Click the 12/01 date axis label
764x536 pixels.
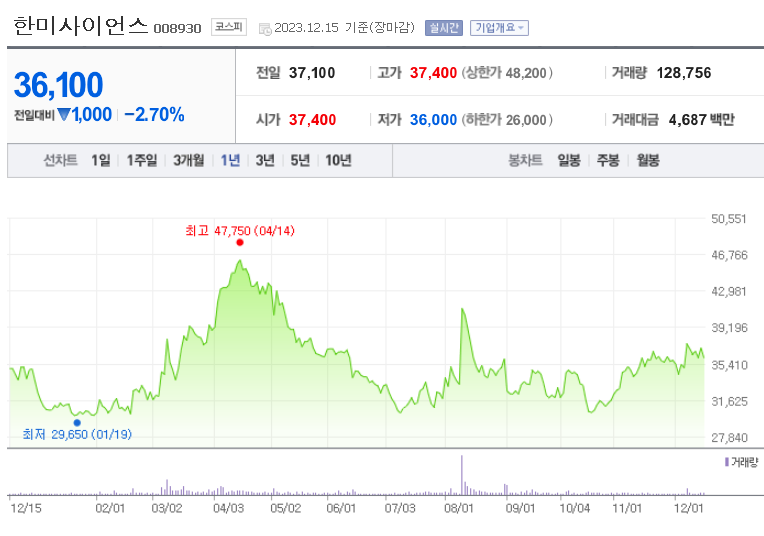pyautogui.click(x=688, y=508)
